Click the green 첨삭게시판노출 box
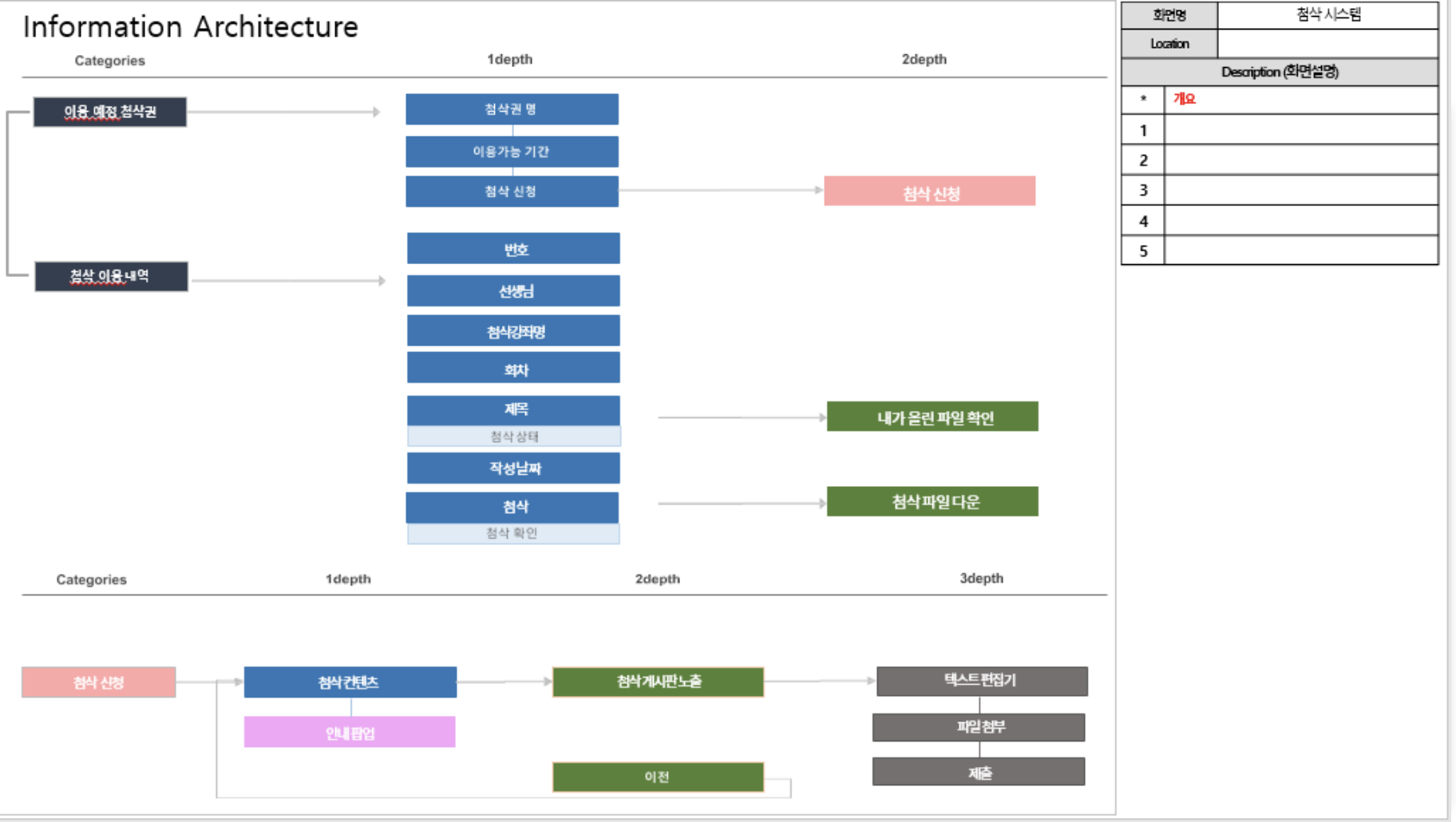This screenshot has height=822, width=1456. click(658, 682)
